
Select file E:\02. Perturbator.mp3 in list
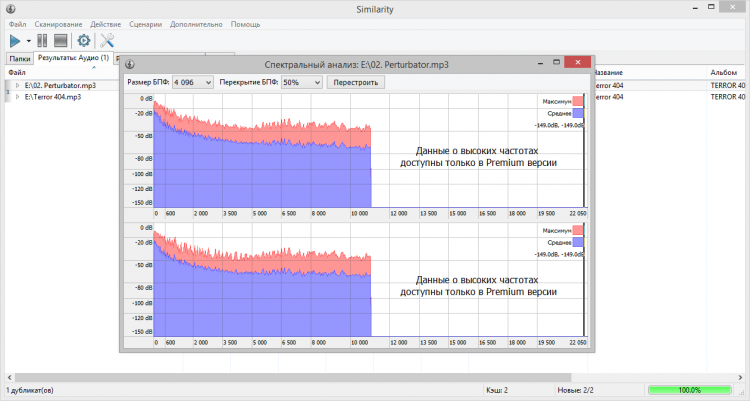tap(60, 85)
